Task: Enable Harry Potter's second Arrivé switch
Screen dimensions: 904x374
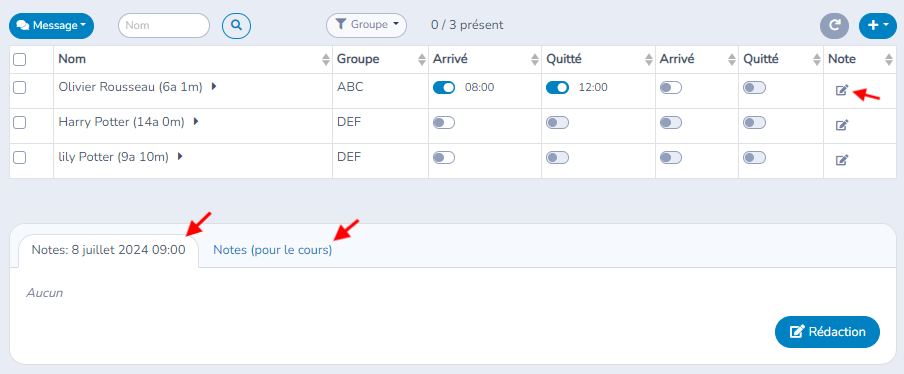Action: pos(671,123)
